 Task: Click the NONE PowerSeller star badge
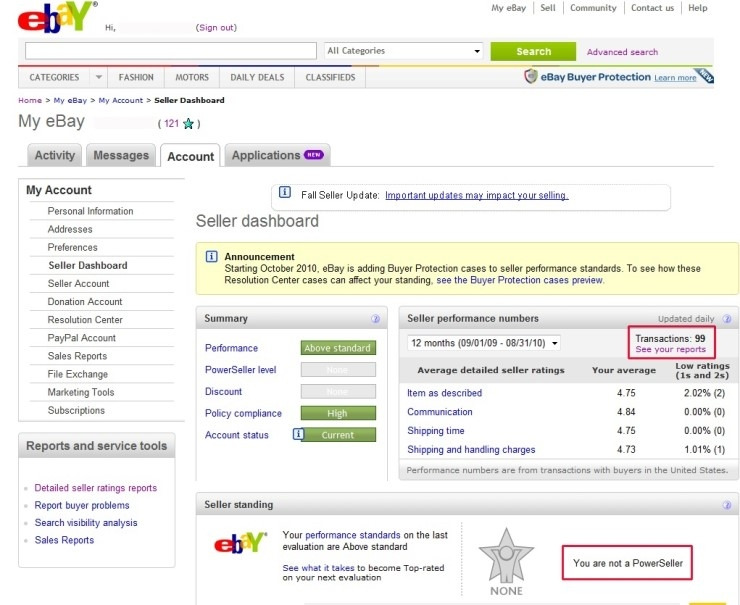click(506, 562)
